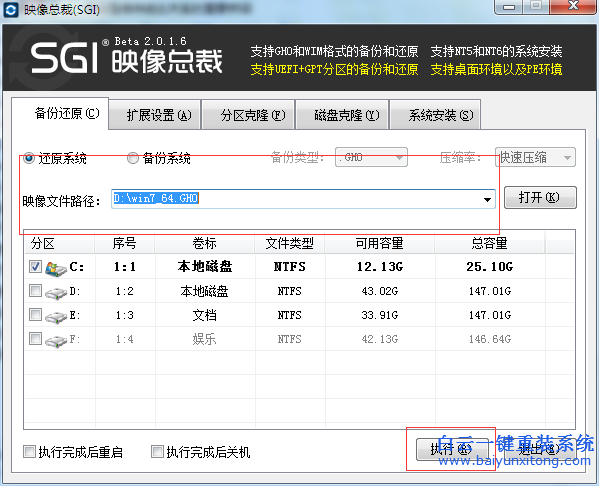Viewport: 599px width, 486px height.
Task: Sort by the 序号 column header
Action: [x=125, y=243]
